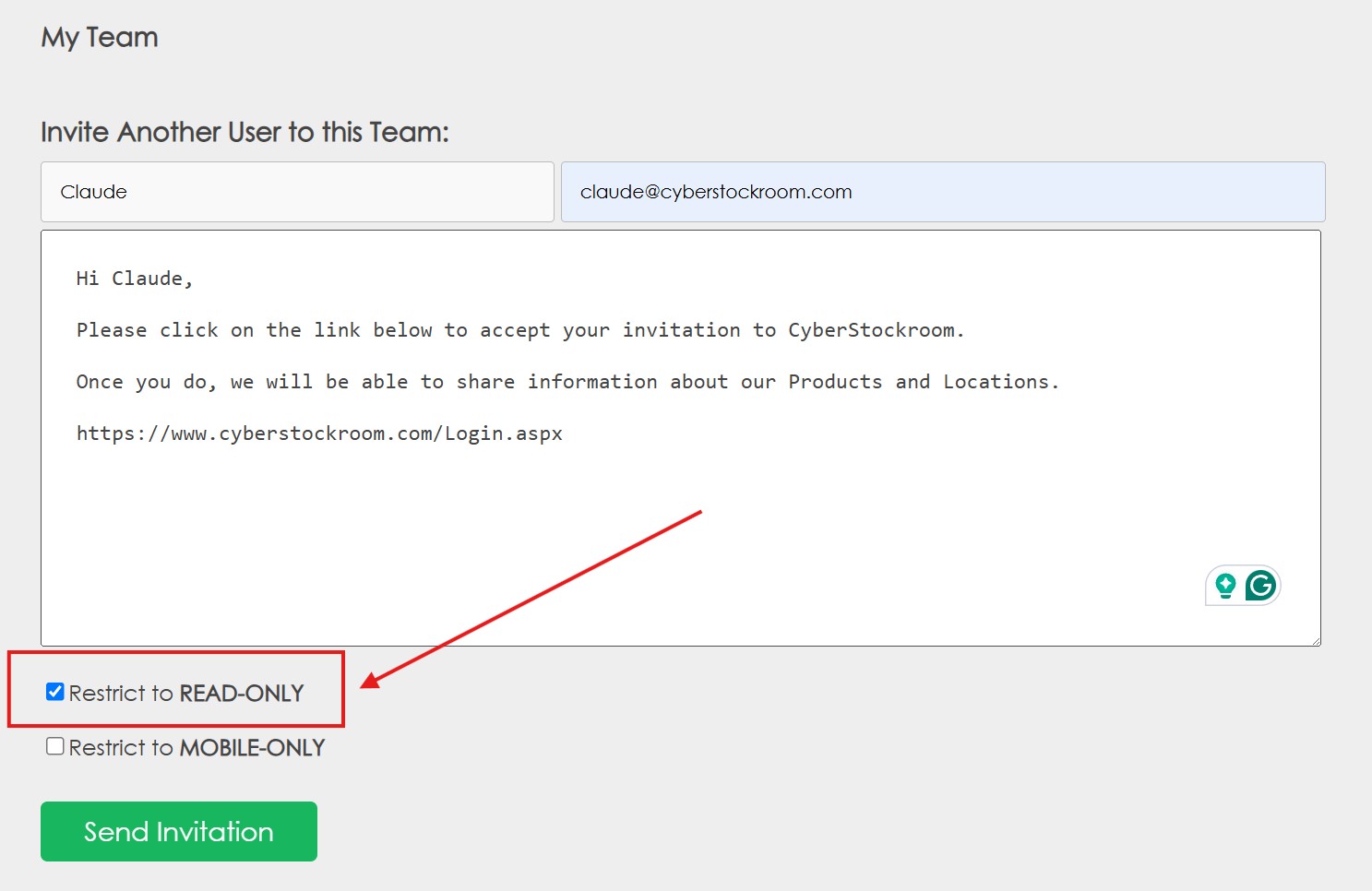
Task: Click the word Locations in the message
Action: tap(996, 382)
